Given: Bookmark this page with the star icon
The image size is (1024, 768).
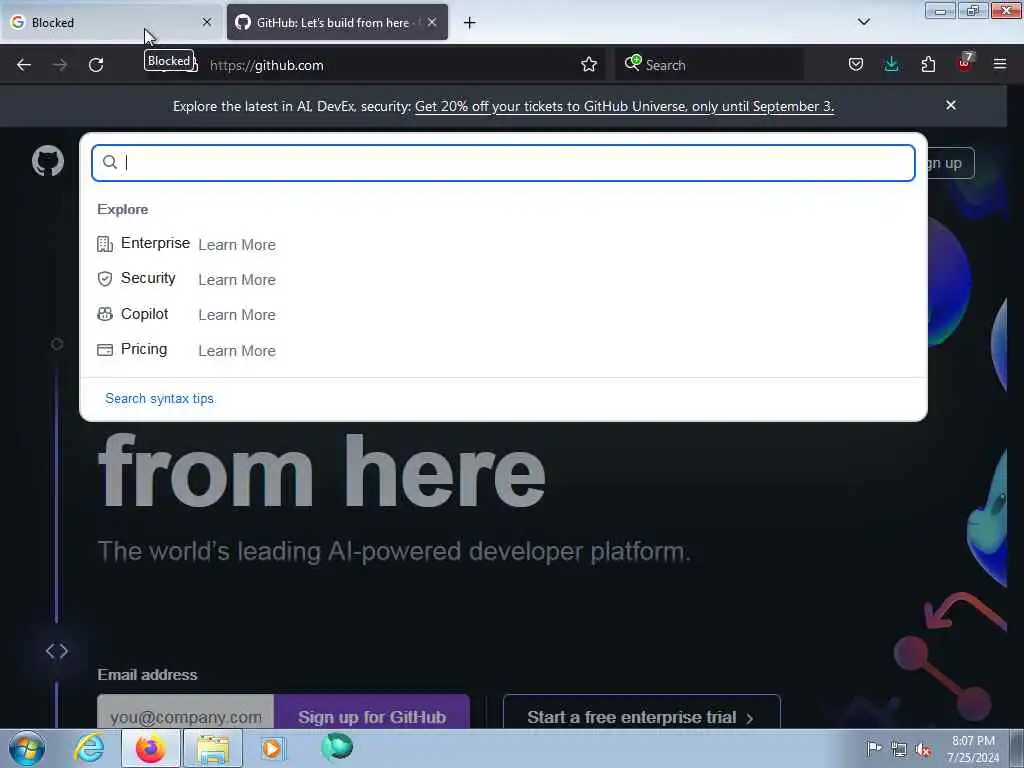Looking at the screenshot, I should tap(588, 65).
